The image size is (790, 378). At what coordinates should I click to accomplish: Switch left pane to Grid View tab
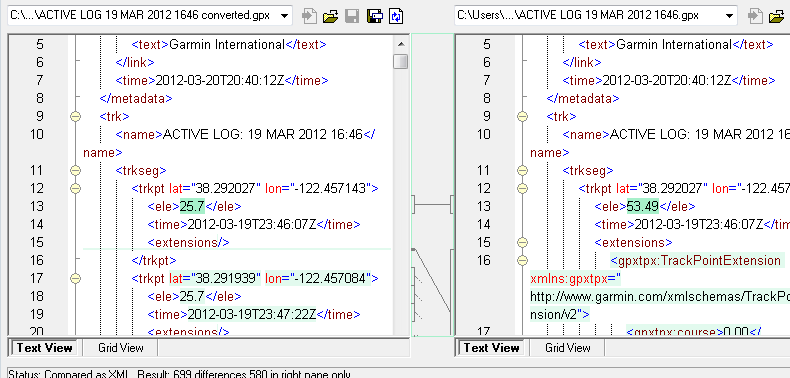pos(121,348)
